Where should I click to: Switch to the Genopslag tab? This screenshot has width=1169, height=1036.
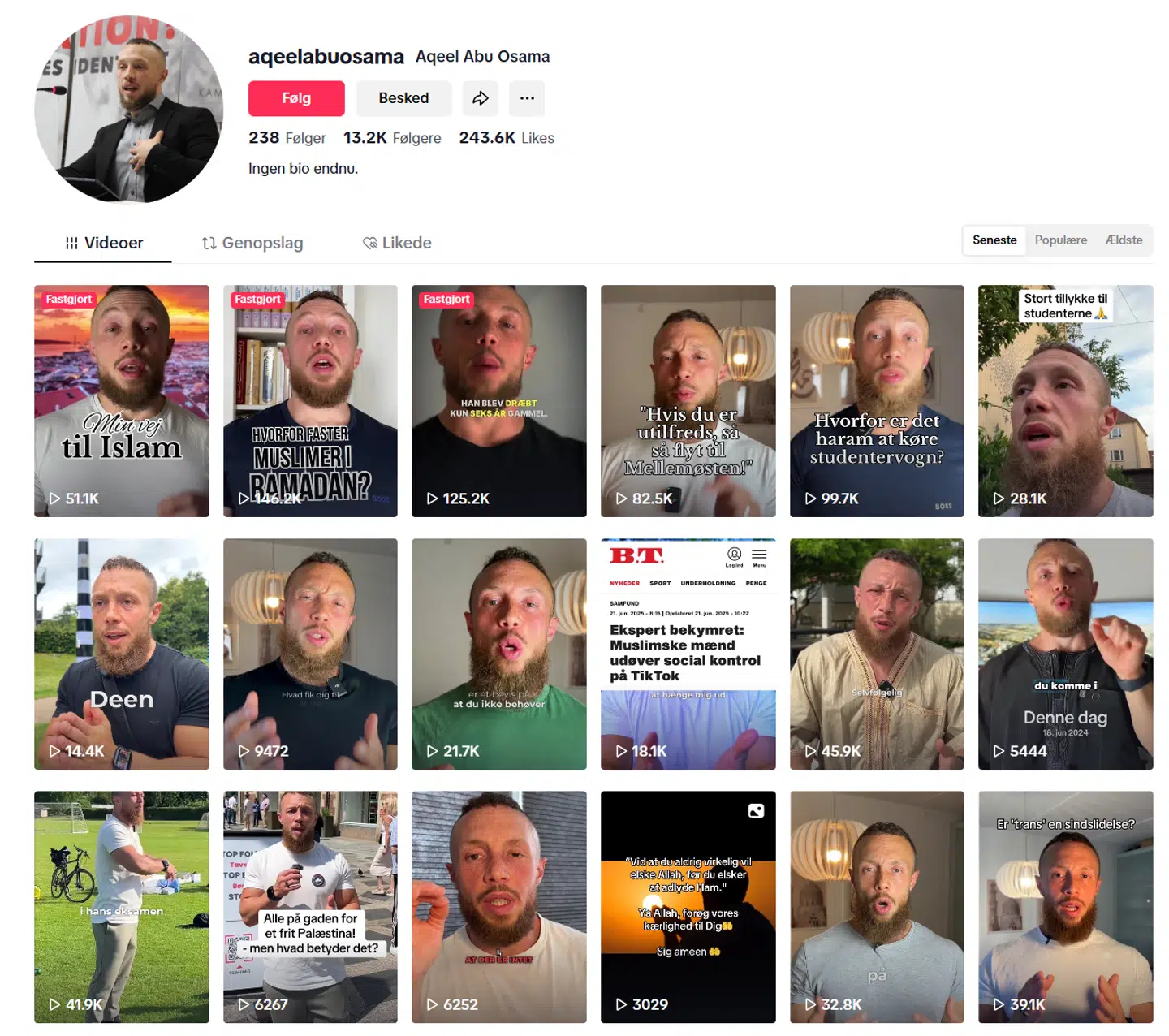(x=252, y=243)
